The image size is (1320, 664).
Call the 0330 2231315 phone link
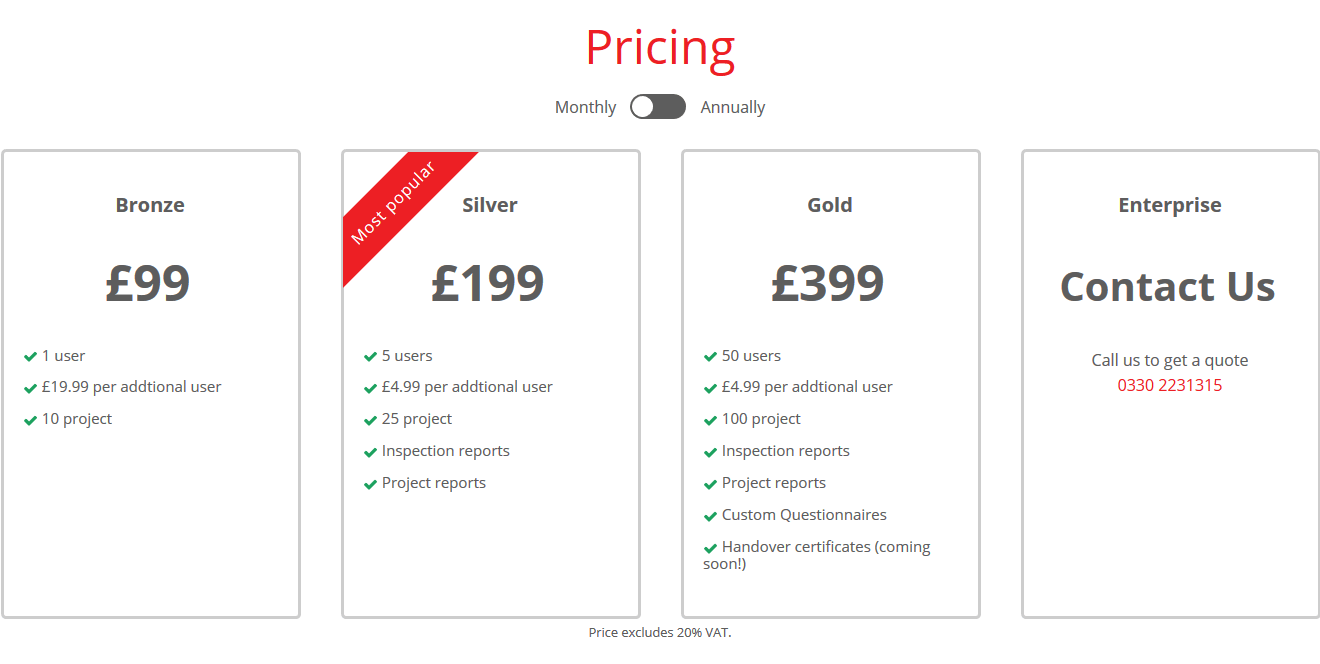coord(1169,385)
